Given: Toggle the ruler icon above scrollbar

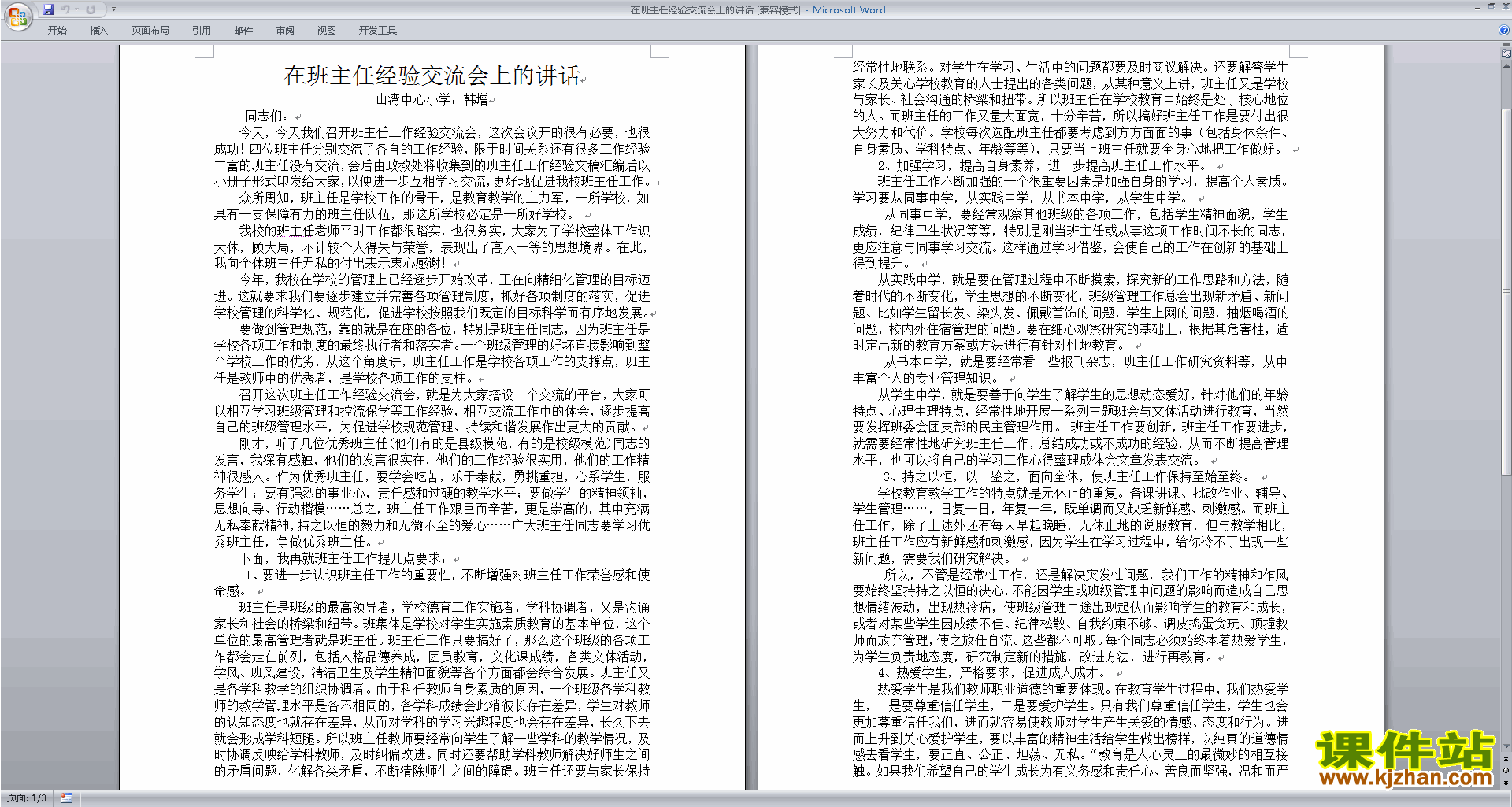Looking at the screenshot, I should 1506,54.
